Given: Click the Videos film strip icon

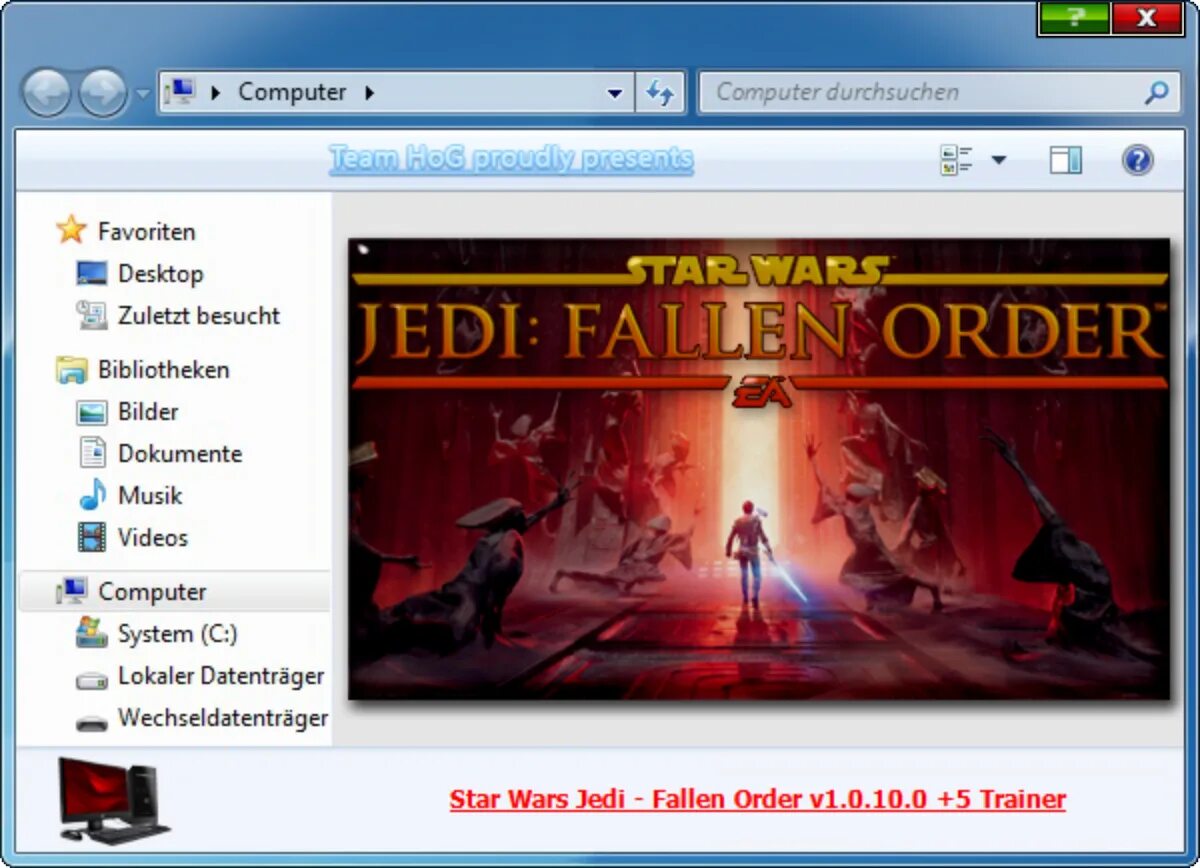Looking at the screenshot, I should [x=92, y=537].
